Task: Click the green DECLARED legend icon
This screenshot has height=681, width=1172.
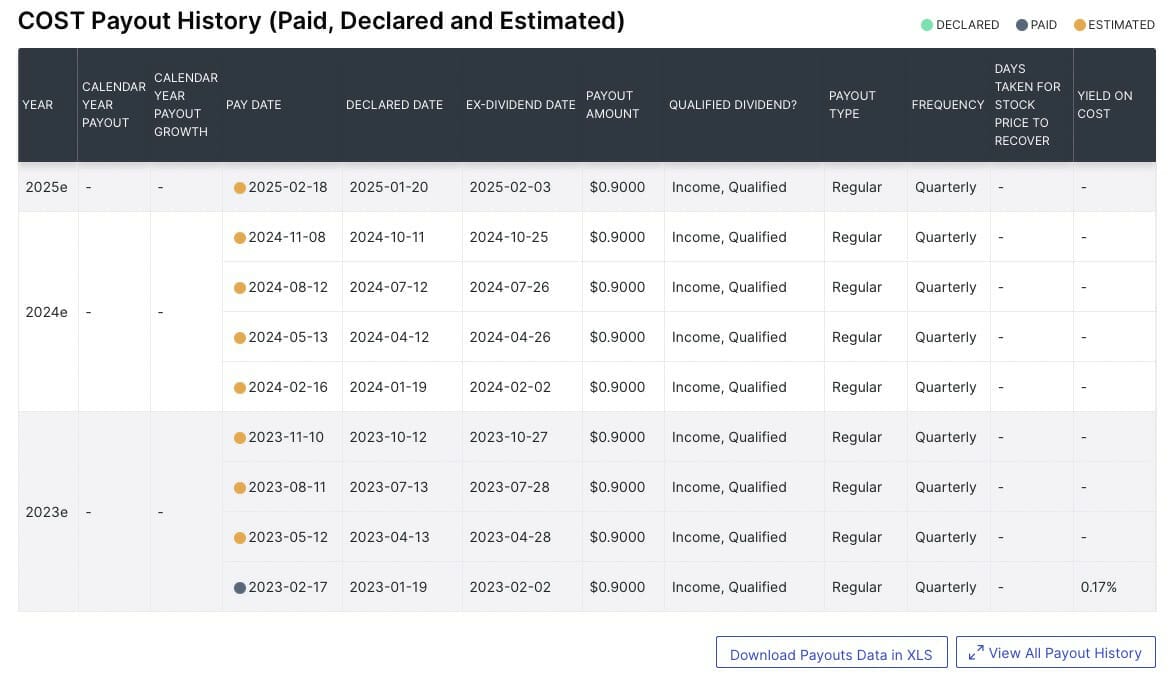Action: click(928, 25)
